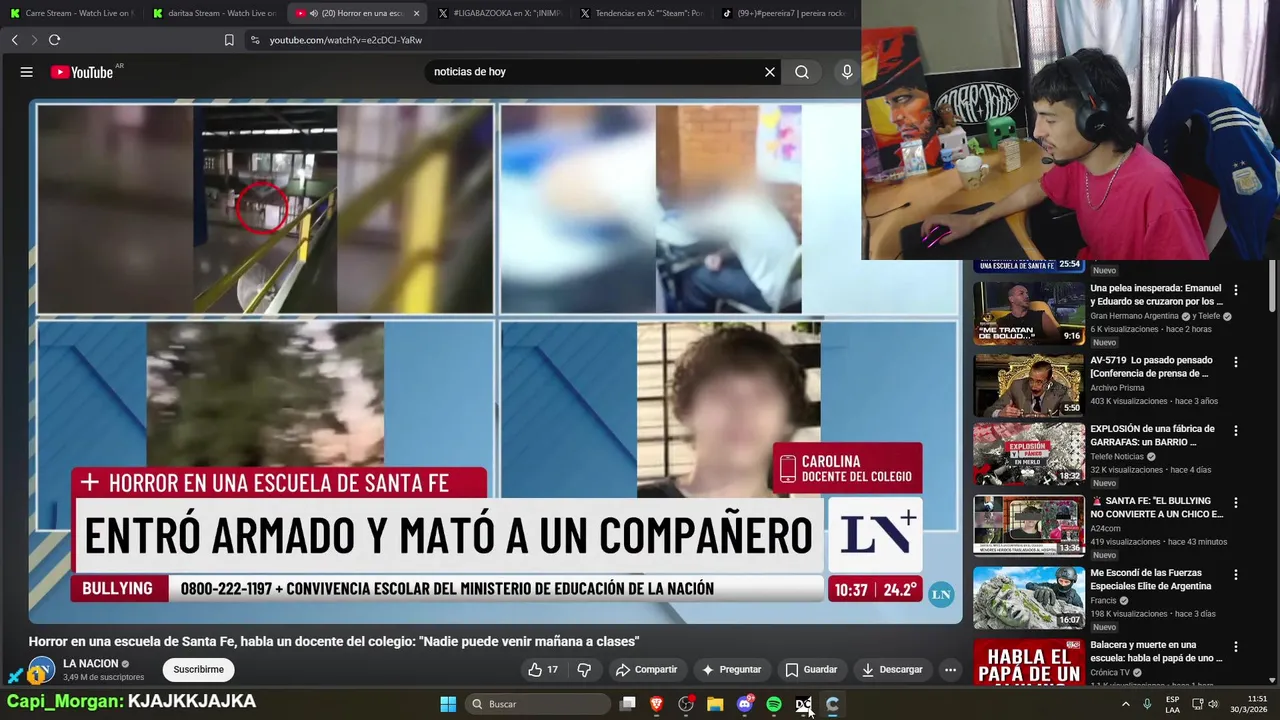
Task: Open OBS Studio from the taskbar
Action: pyautogui.click(x=686, y=704)
